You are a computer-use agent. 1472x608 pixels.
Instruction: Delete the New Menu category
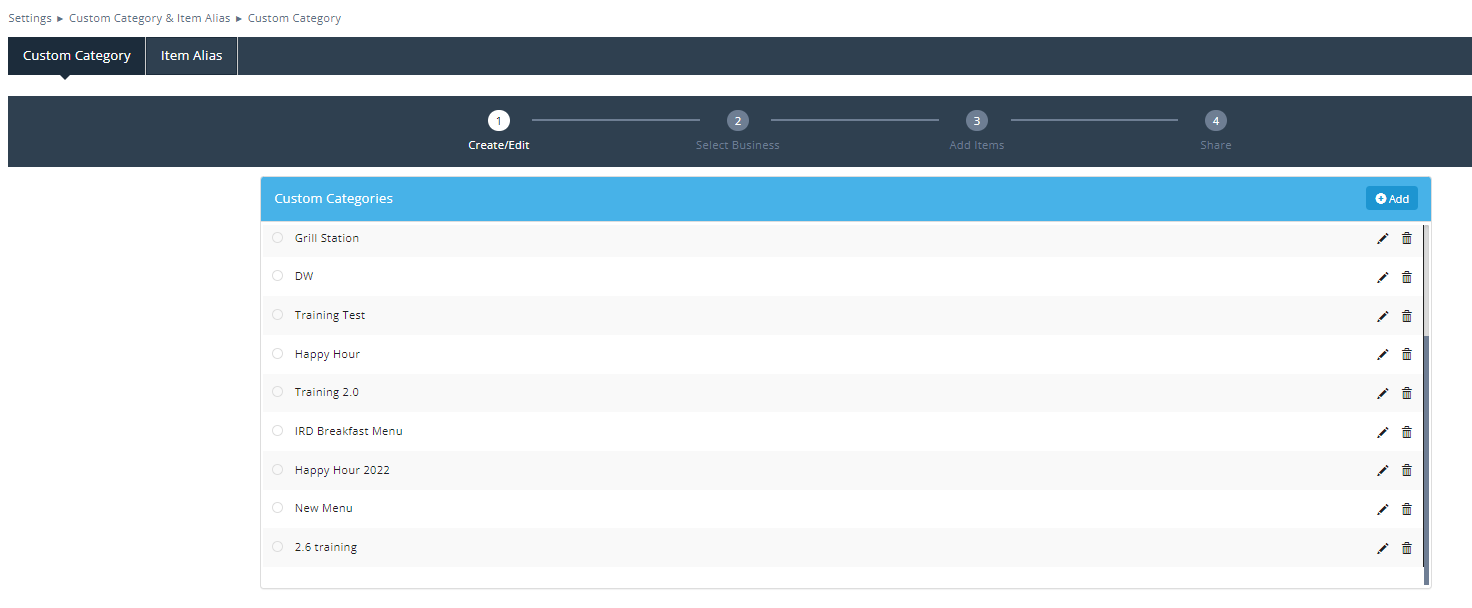tap(1406, 509)
